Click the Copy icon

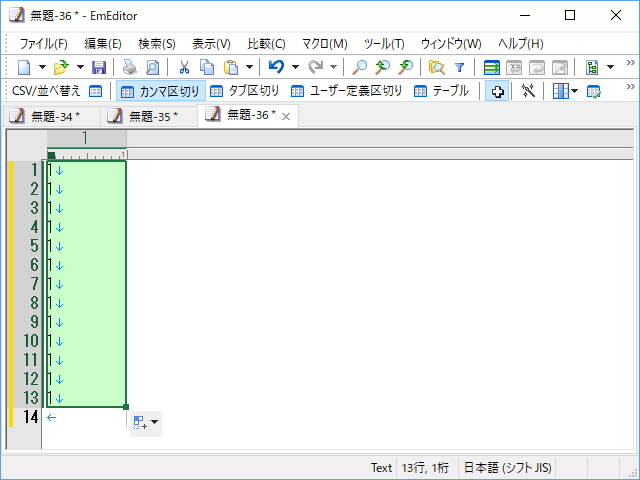click(x=207, y=67)
